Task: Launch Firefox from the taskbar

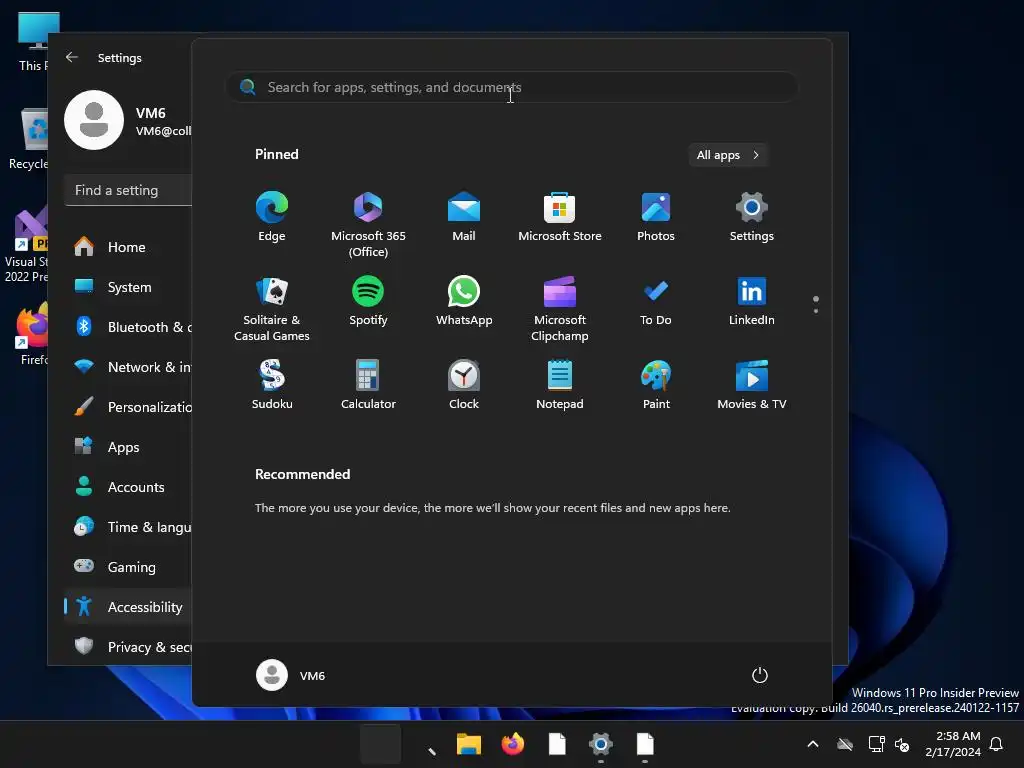Action: (513, 744)
